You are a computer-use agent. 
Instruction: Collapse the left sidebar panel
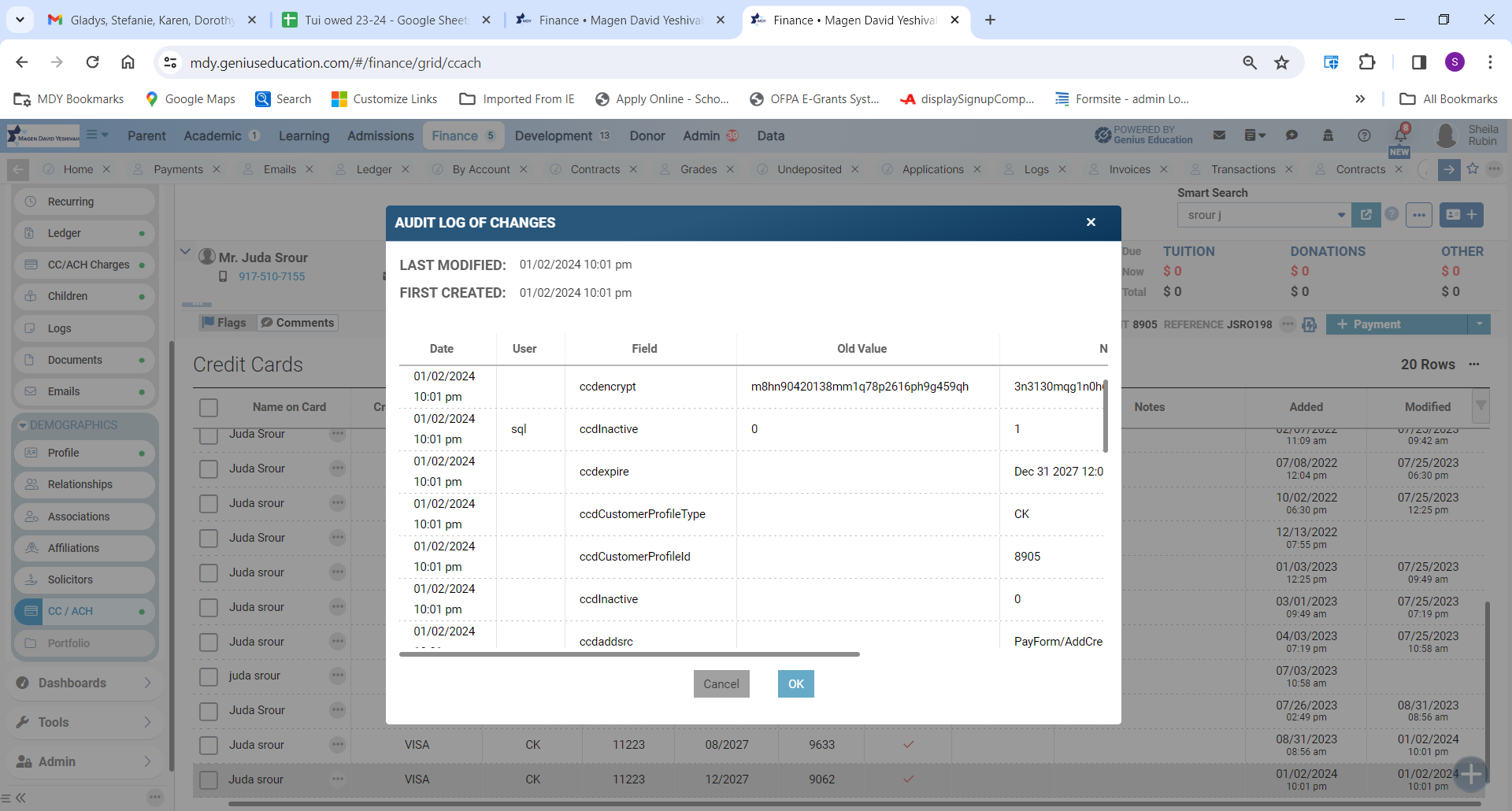coord(19,798)
